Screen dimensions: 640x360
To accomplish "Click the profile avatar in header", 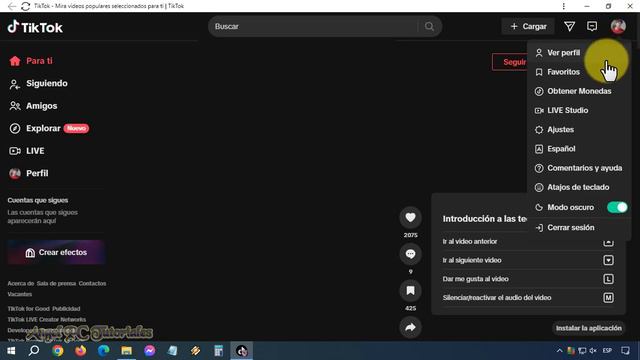I will click(618, 27).
